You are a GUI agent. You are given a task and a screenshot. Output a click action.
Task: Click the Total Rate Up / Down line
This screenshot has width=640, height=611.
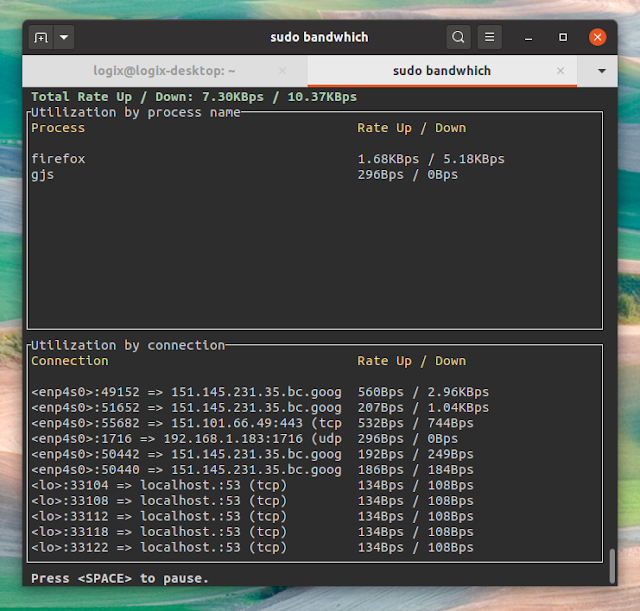point(194,97)
